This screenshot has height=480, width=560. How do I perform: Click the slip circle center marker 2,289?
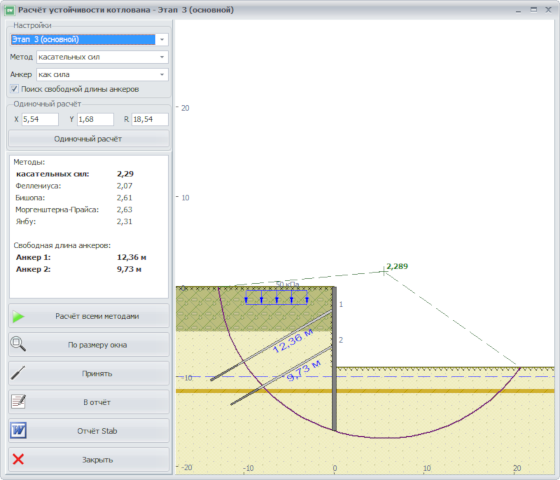pyautogui.click(x=384, y=272)
